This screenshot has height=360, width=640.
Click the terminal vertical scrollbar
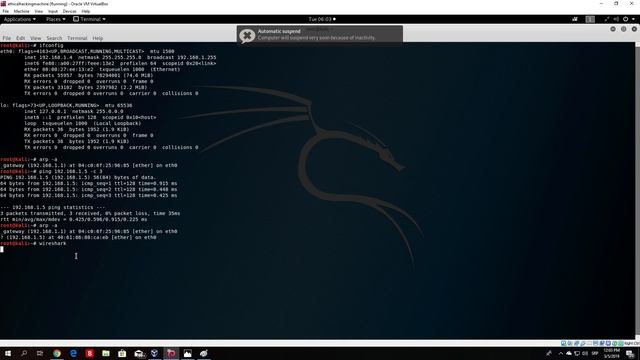point(637,190)
